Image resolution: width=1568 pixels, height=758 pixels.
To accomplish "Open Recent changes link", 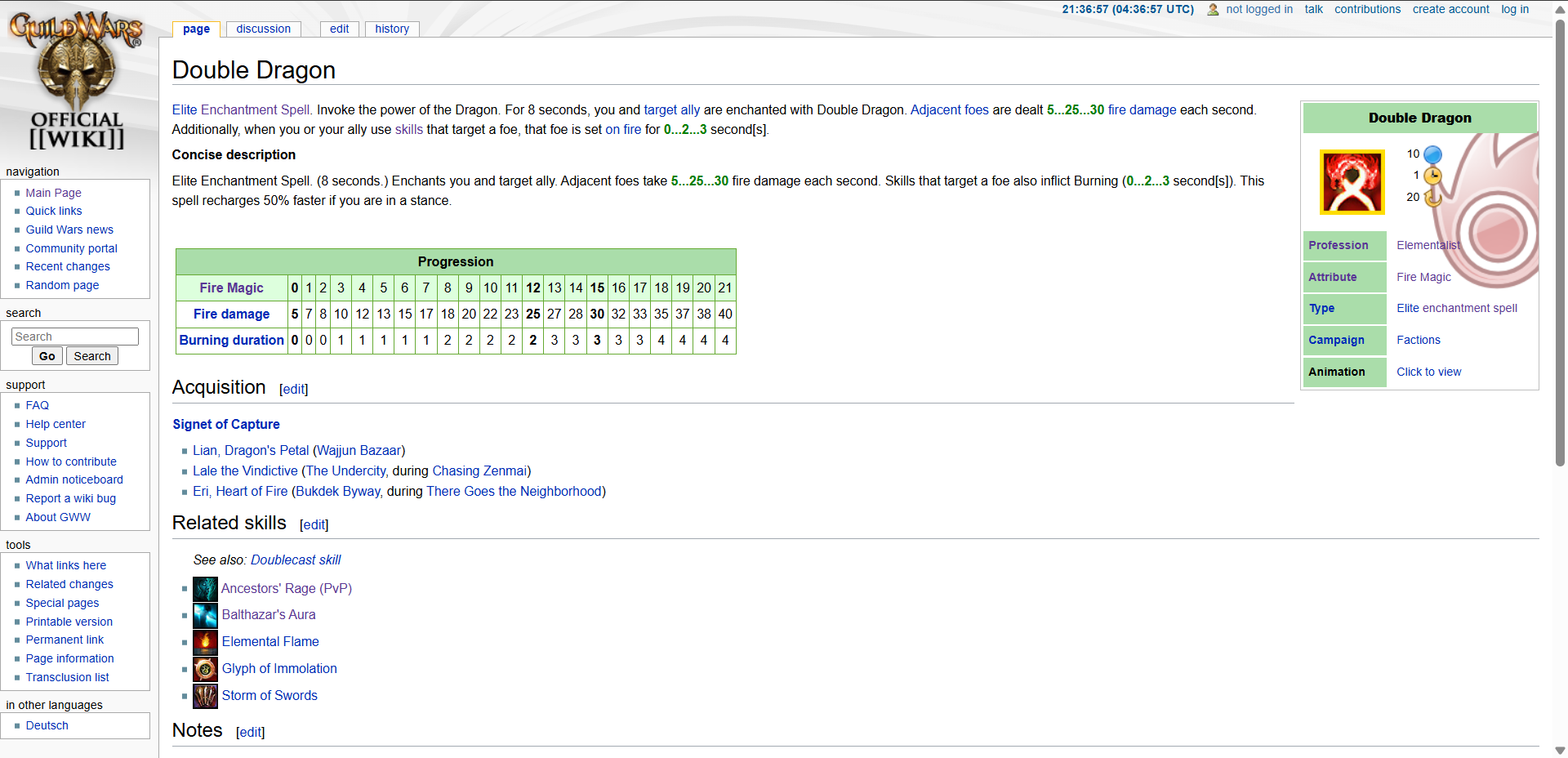I will [68, 266].
